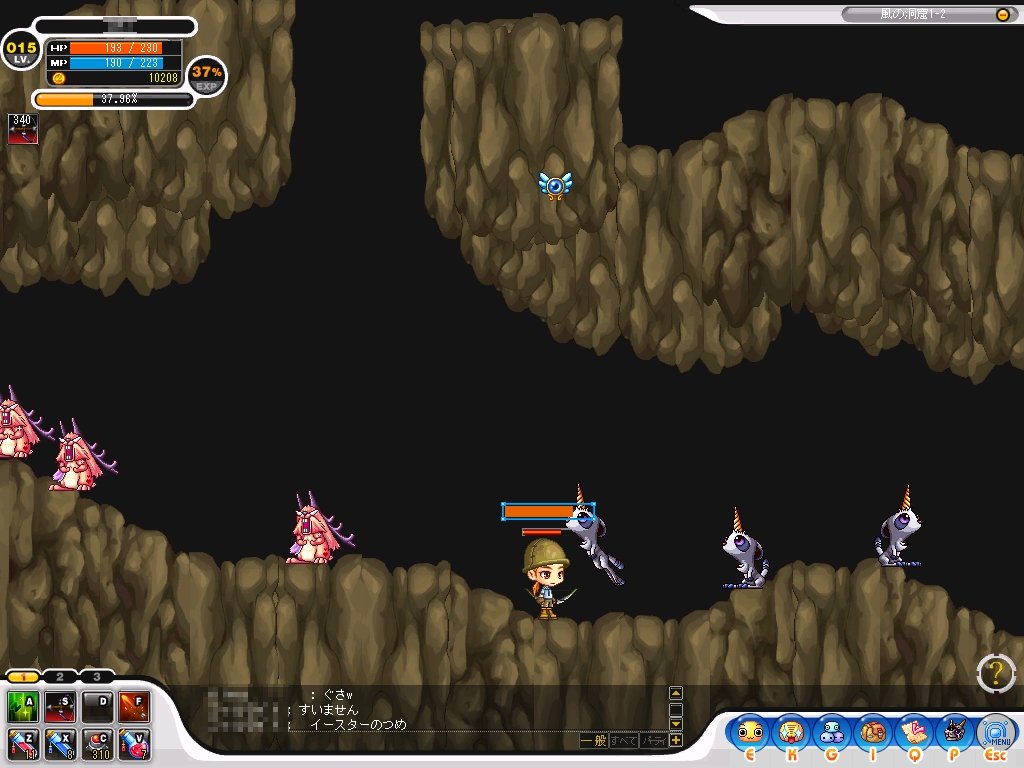Open the quest scroll icon labeled Q
The height and width of the screenshot is (768, 1024).
click(914, 733)
